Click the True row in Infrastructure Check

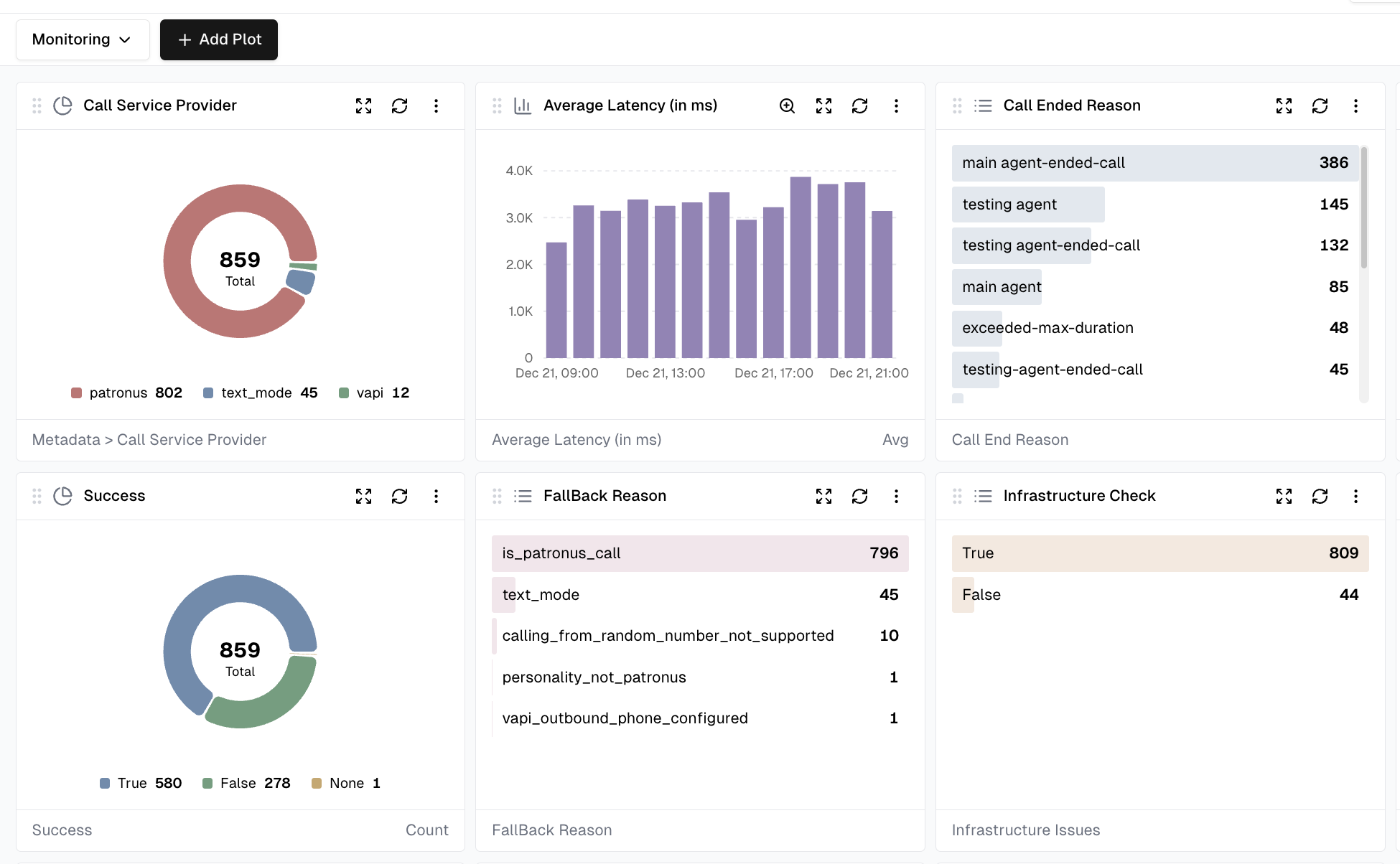pos(1159,554)
